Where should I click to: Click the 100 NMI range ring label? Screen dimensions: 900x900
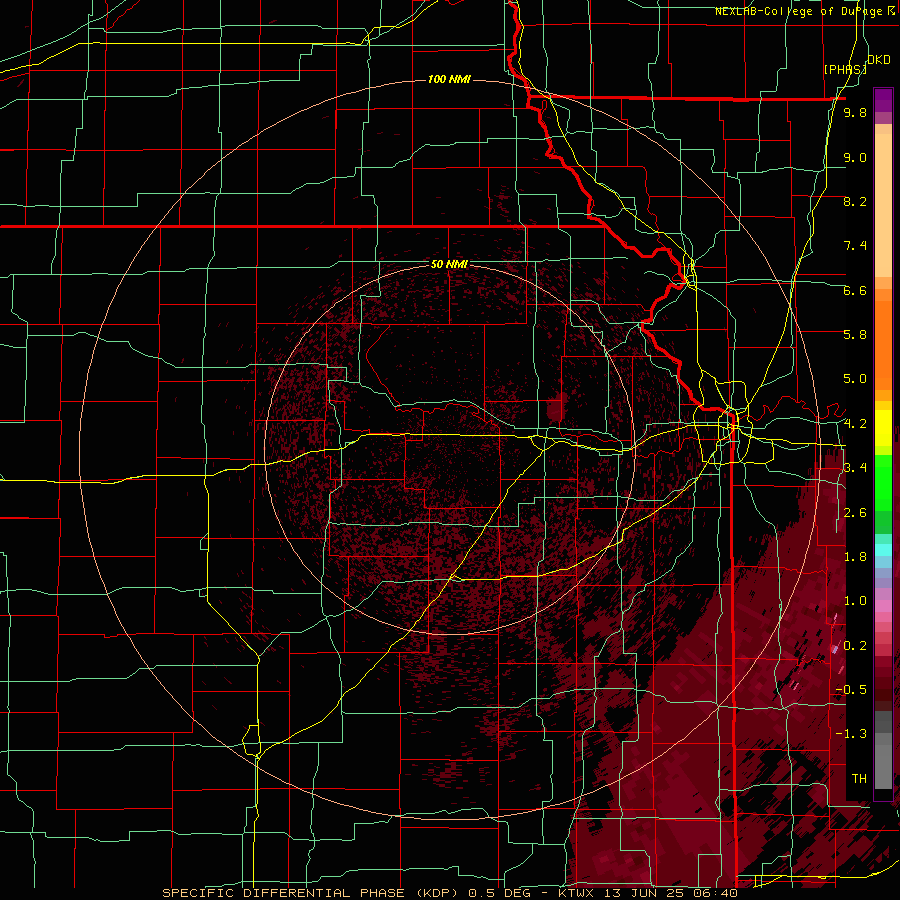point(449,79)
